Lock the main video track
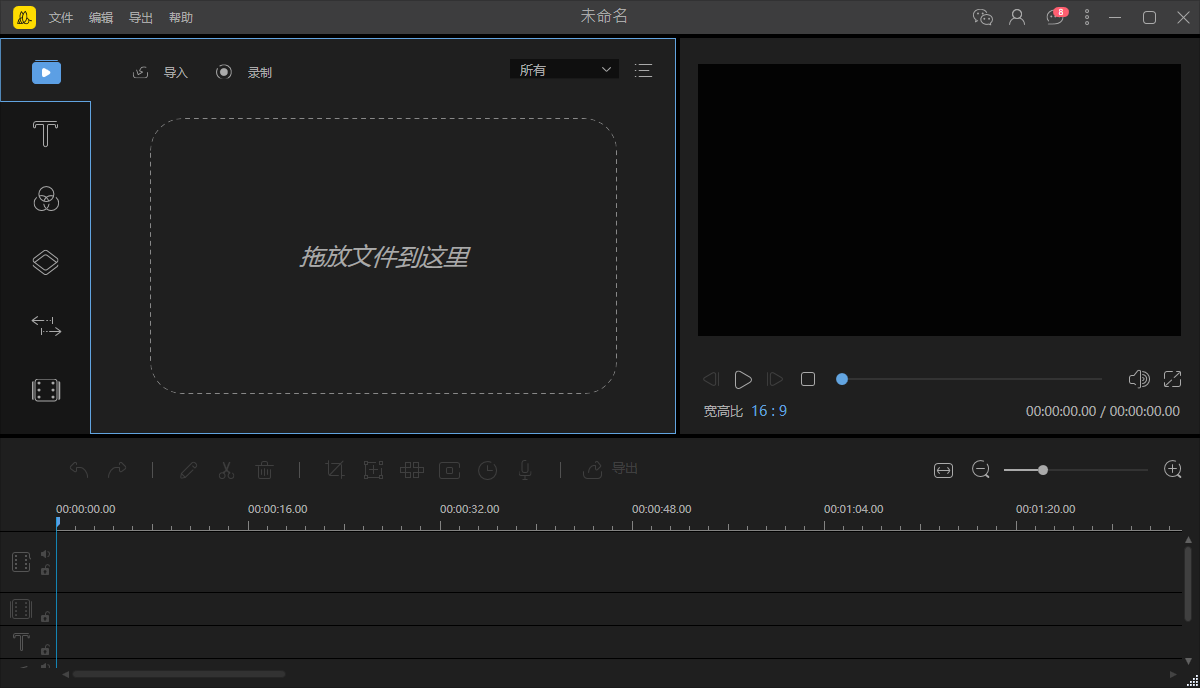This screenshot has width=1200, height=688. pyautogui.click(x=45, y=570)
